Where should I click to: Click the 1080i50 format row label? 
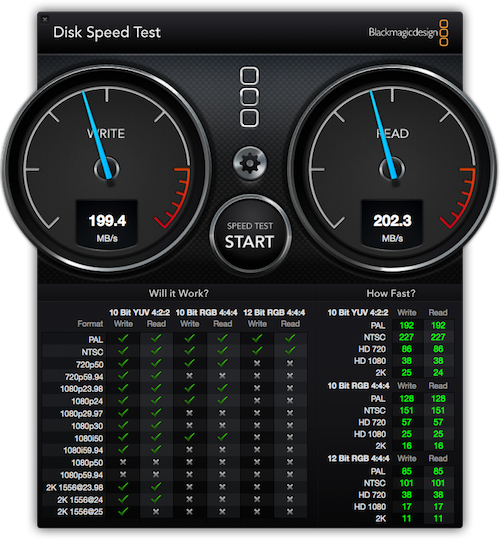[x=88, y=438]
